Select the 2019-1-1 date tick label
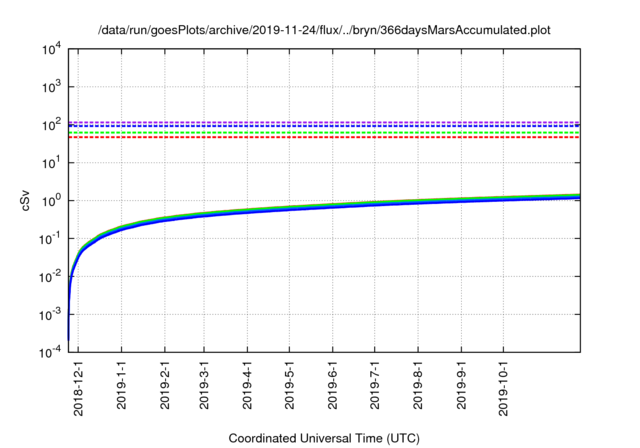 coord(121,386)
